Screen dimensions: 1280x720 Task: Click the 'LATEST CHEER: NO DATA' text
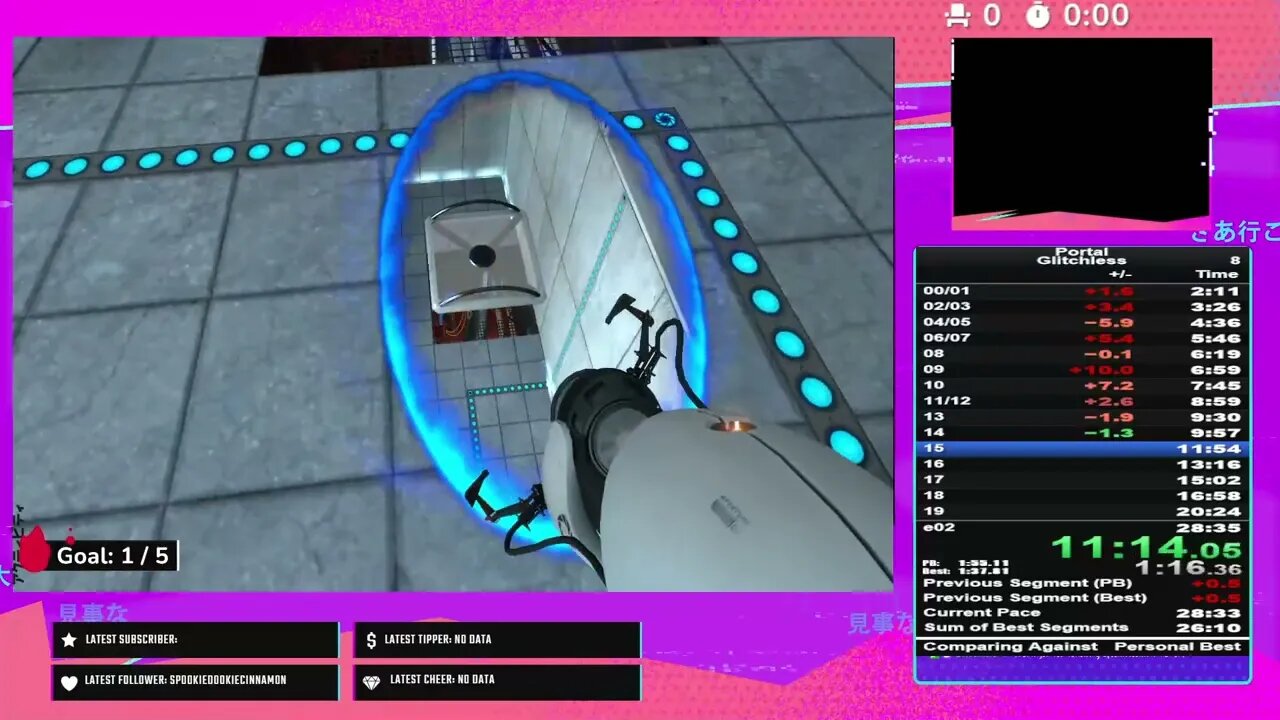[x=442, y=680]
